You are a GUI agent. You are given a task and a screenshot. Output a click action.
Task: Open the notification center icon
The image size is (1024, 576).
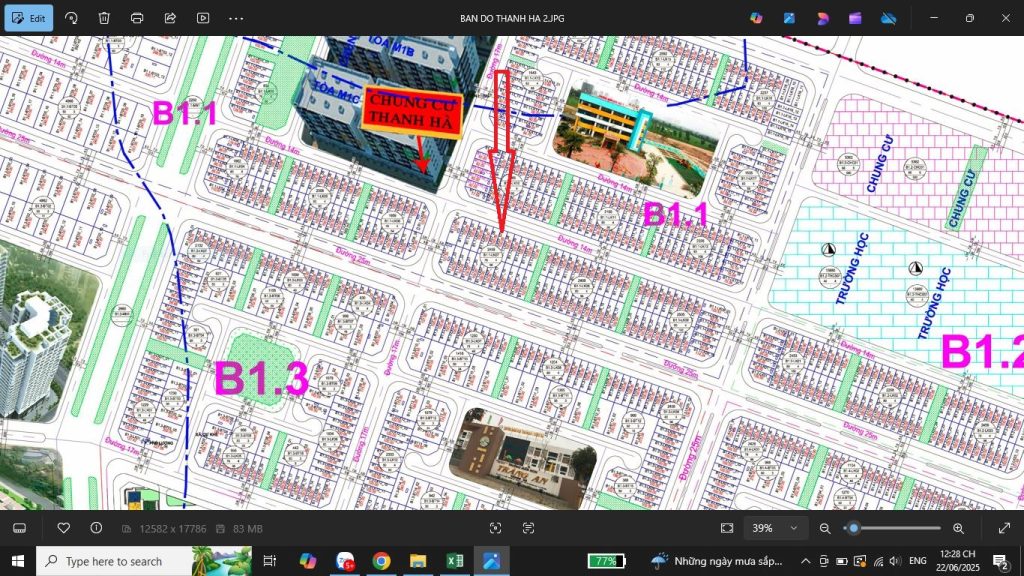tap(1000, 561)
